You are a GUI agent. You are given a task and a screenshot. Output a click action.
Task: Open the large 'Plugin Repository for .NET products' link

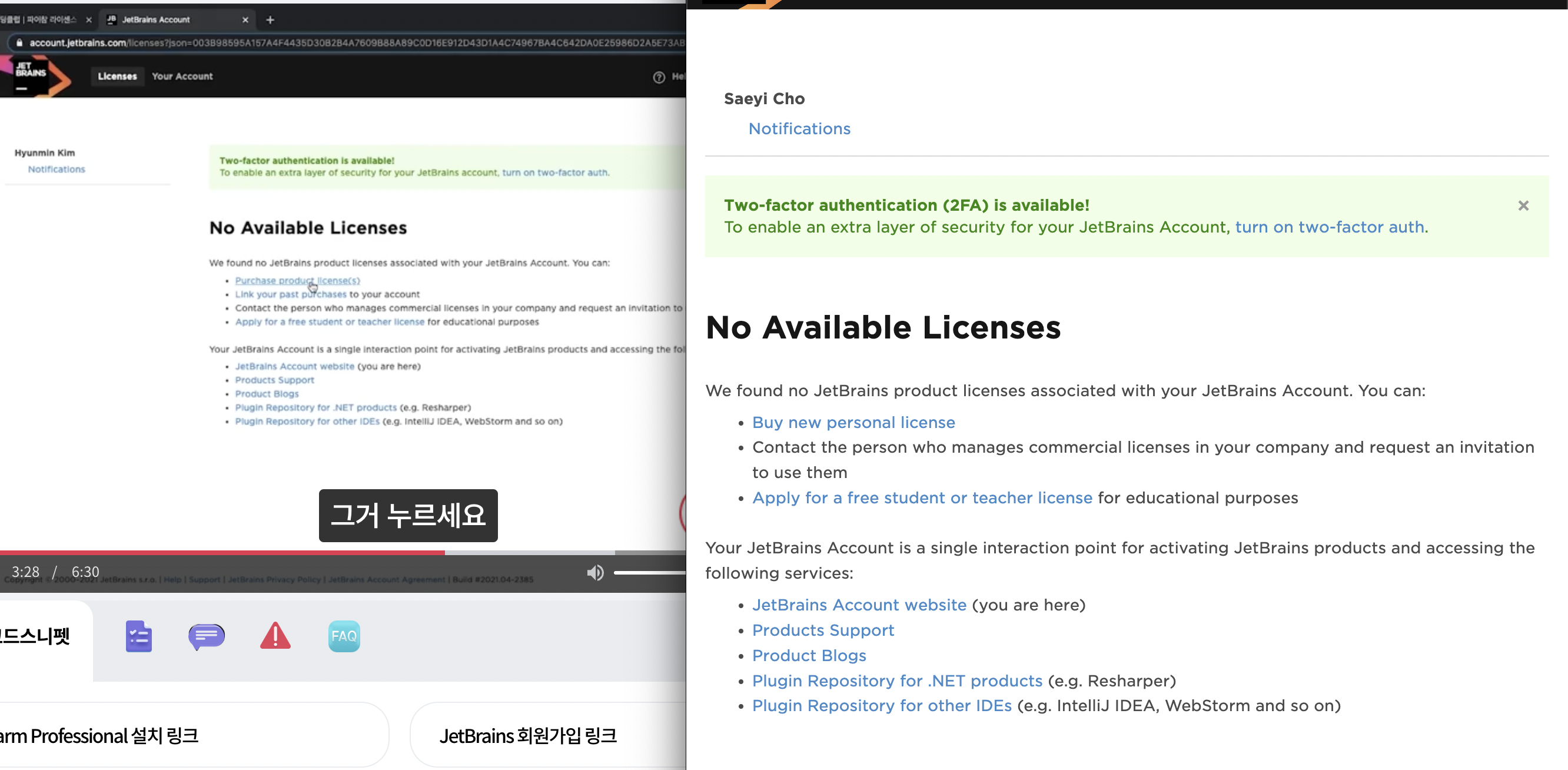pyautogui.click(x=897, y=681)
